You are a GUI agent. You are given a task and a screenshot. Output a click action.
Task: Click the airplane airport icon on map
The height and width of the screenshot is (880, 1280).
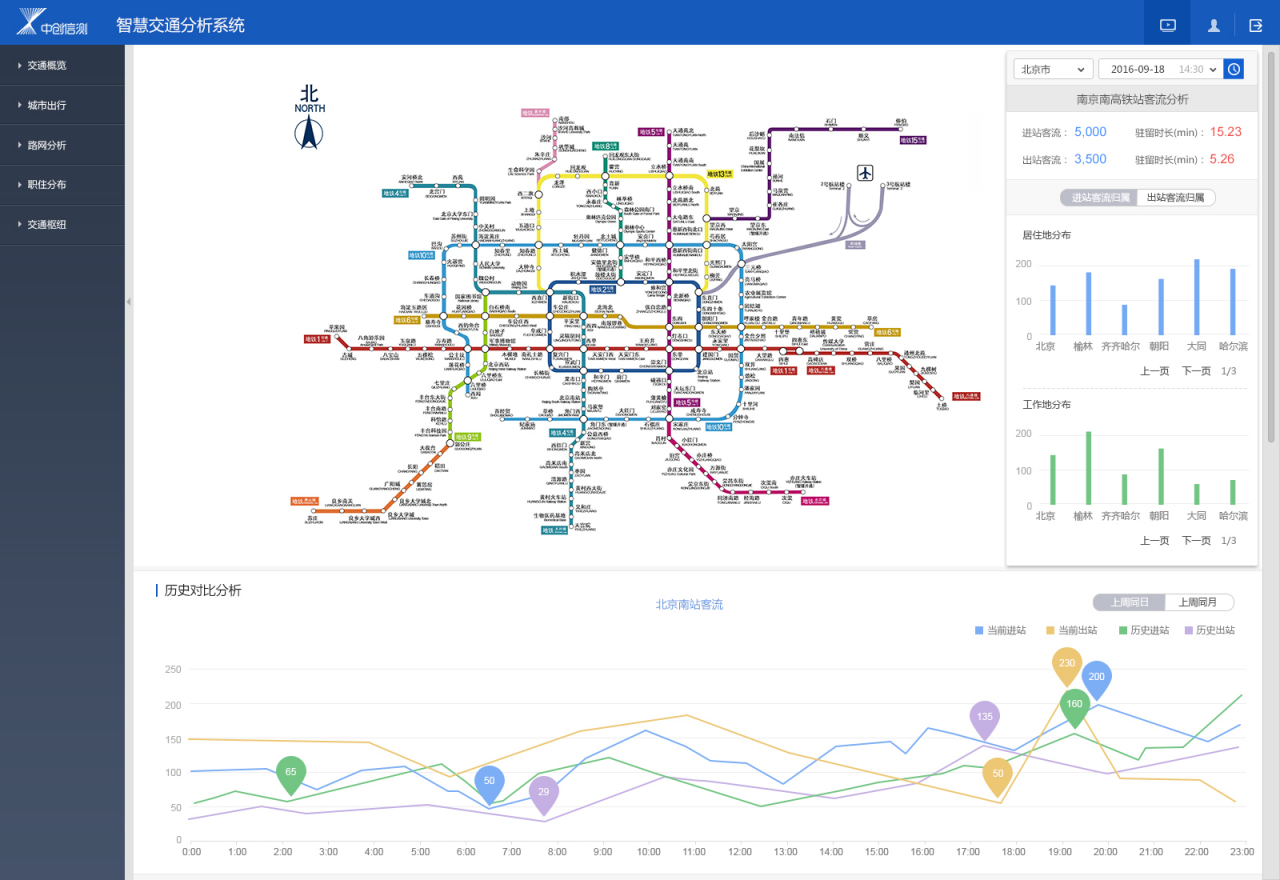(864, 172)
